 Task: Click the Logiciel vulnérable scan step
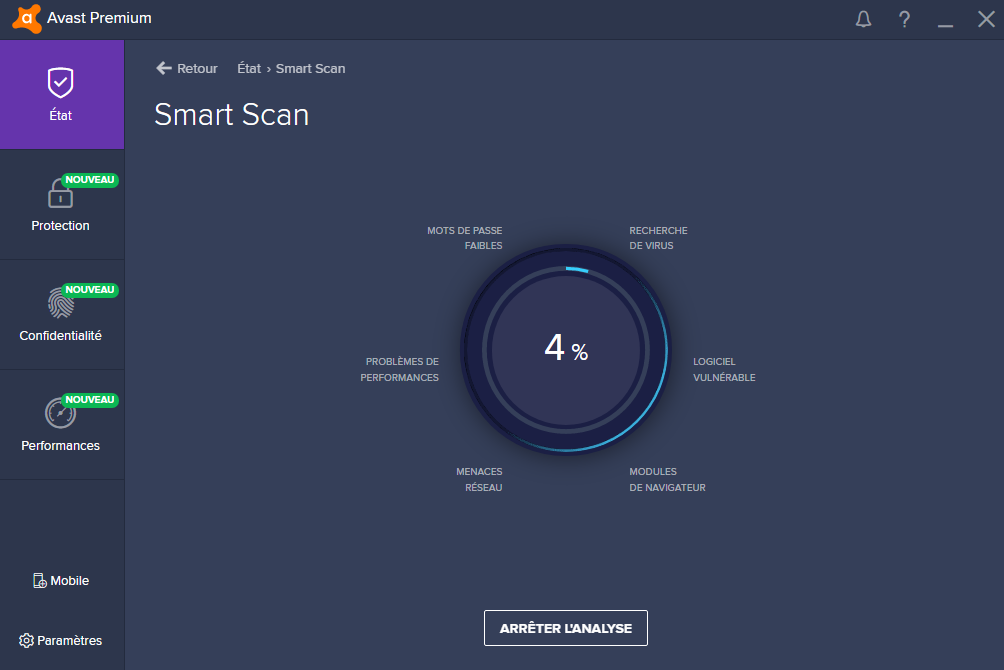coord(724,369)
